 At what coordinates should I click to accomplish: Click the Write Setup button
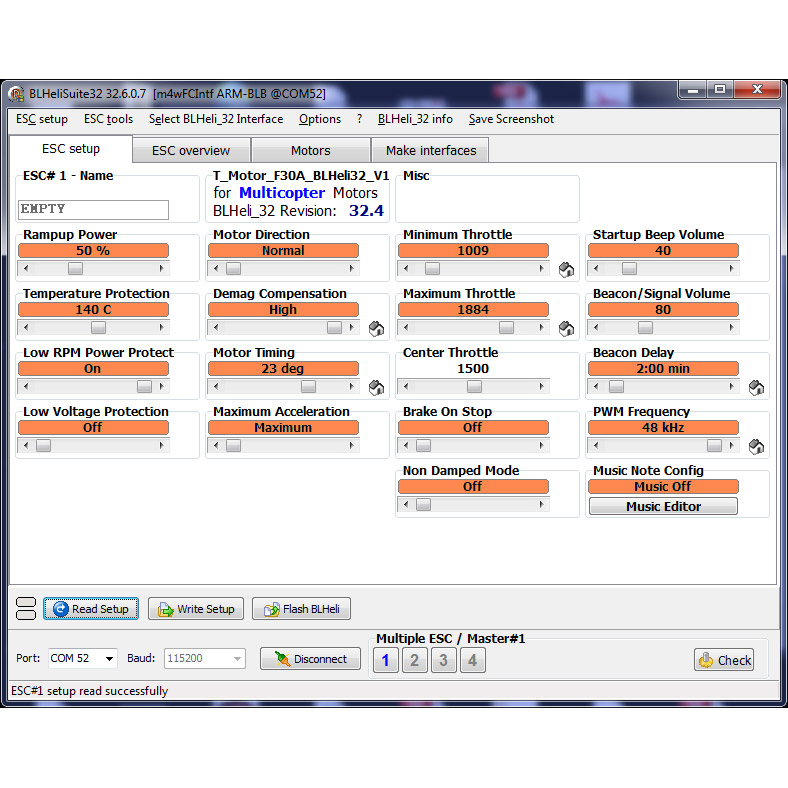coord(196,609)
